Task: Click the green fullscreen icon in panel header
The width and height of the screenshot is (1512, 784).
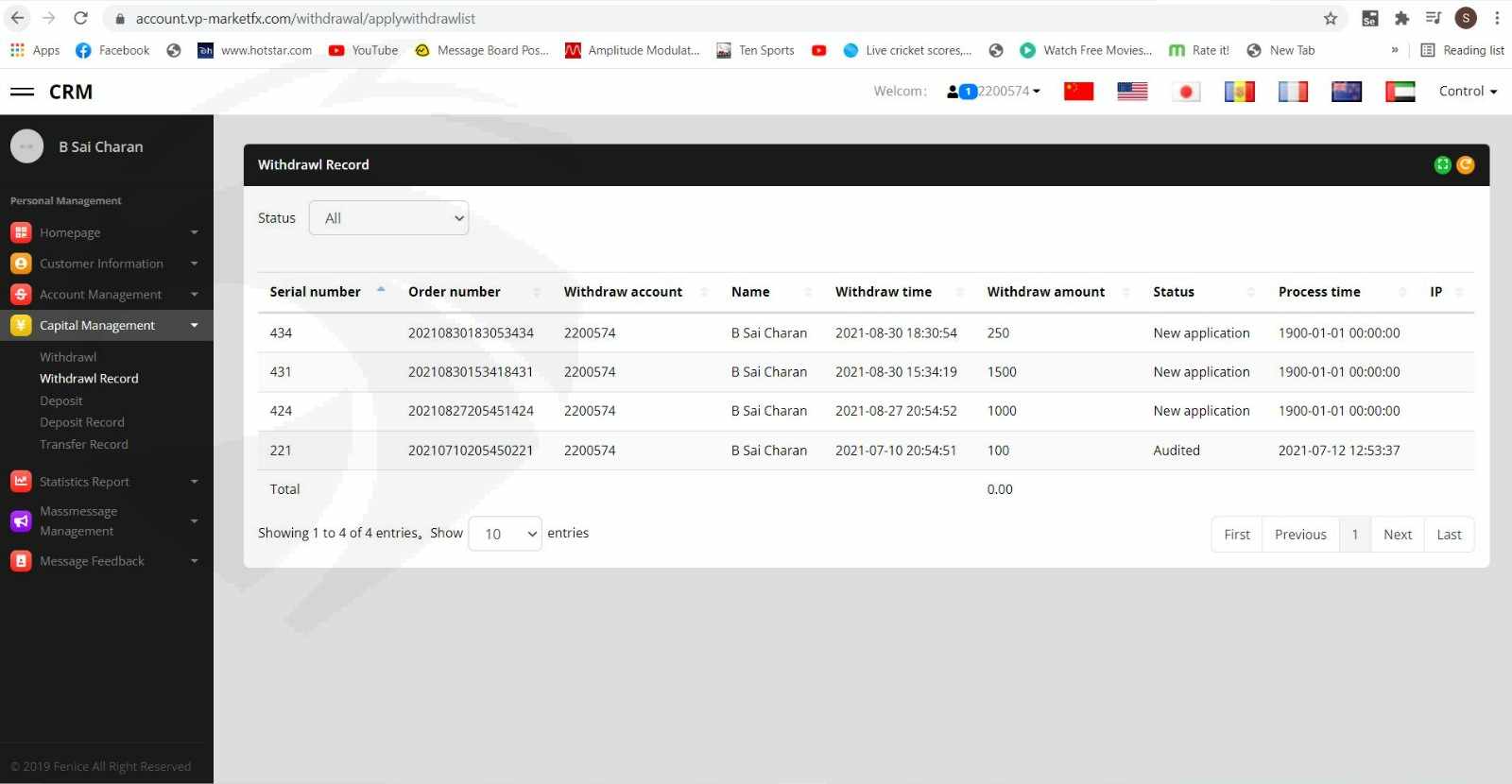Action: point(1442,165)
